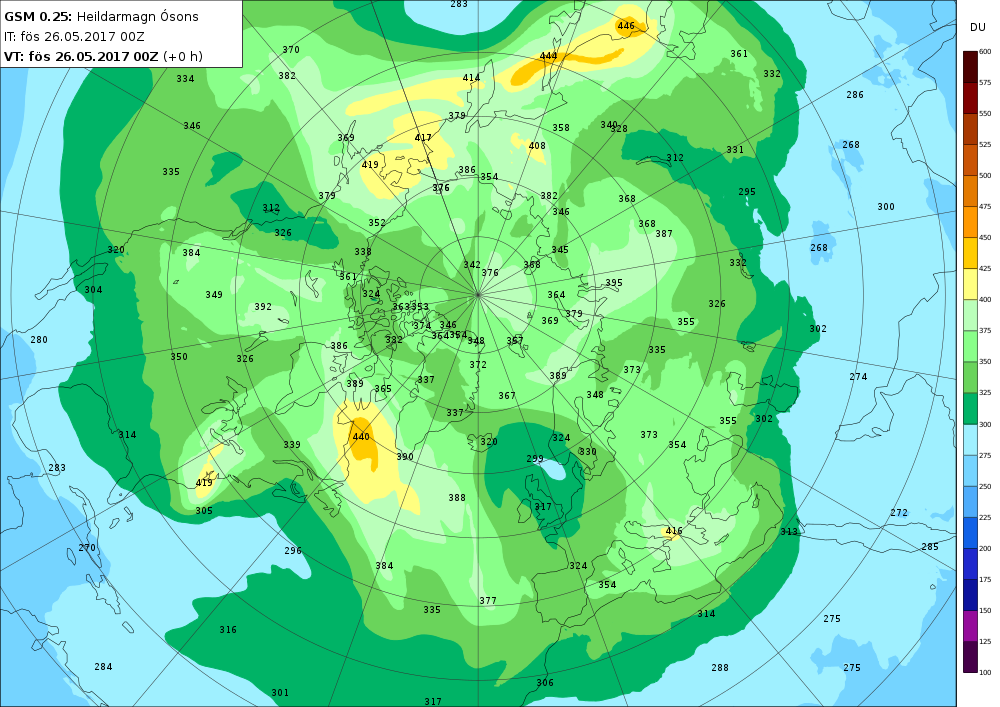
Task: Click the 'DU' unit label above the legend
Action: click(x=978, y=27)
